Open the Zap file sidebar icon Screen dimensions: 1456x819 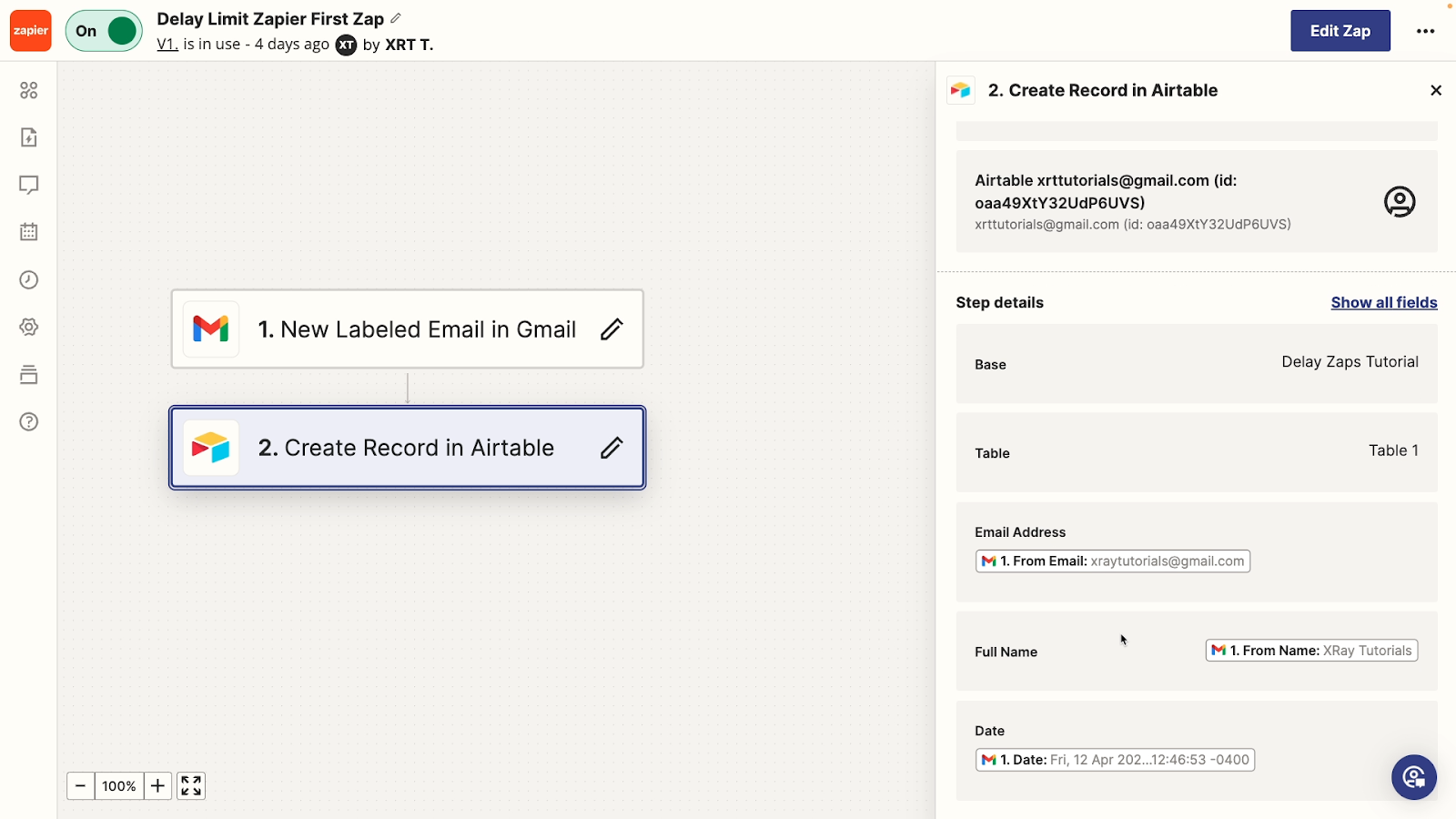click(x=29, y=137)
